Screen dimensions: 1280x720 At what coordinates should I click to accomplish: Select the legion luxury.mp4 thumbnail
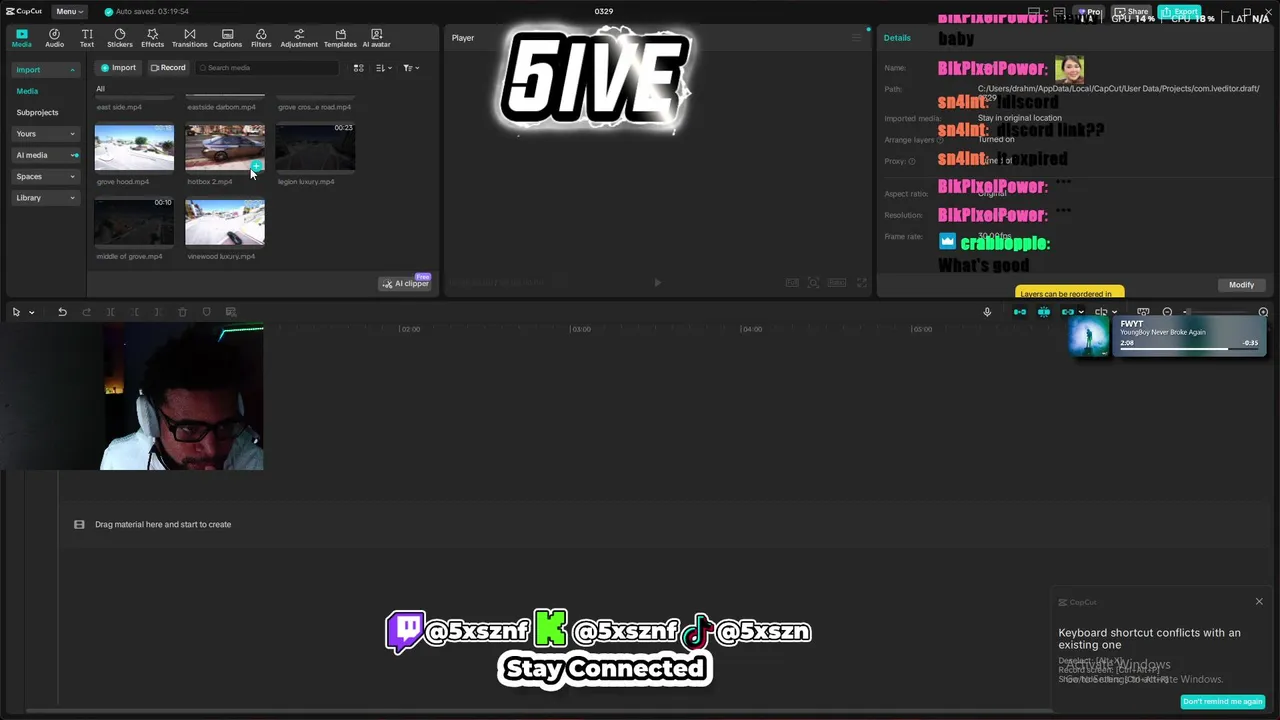coord(315,148)
